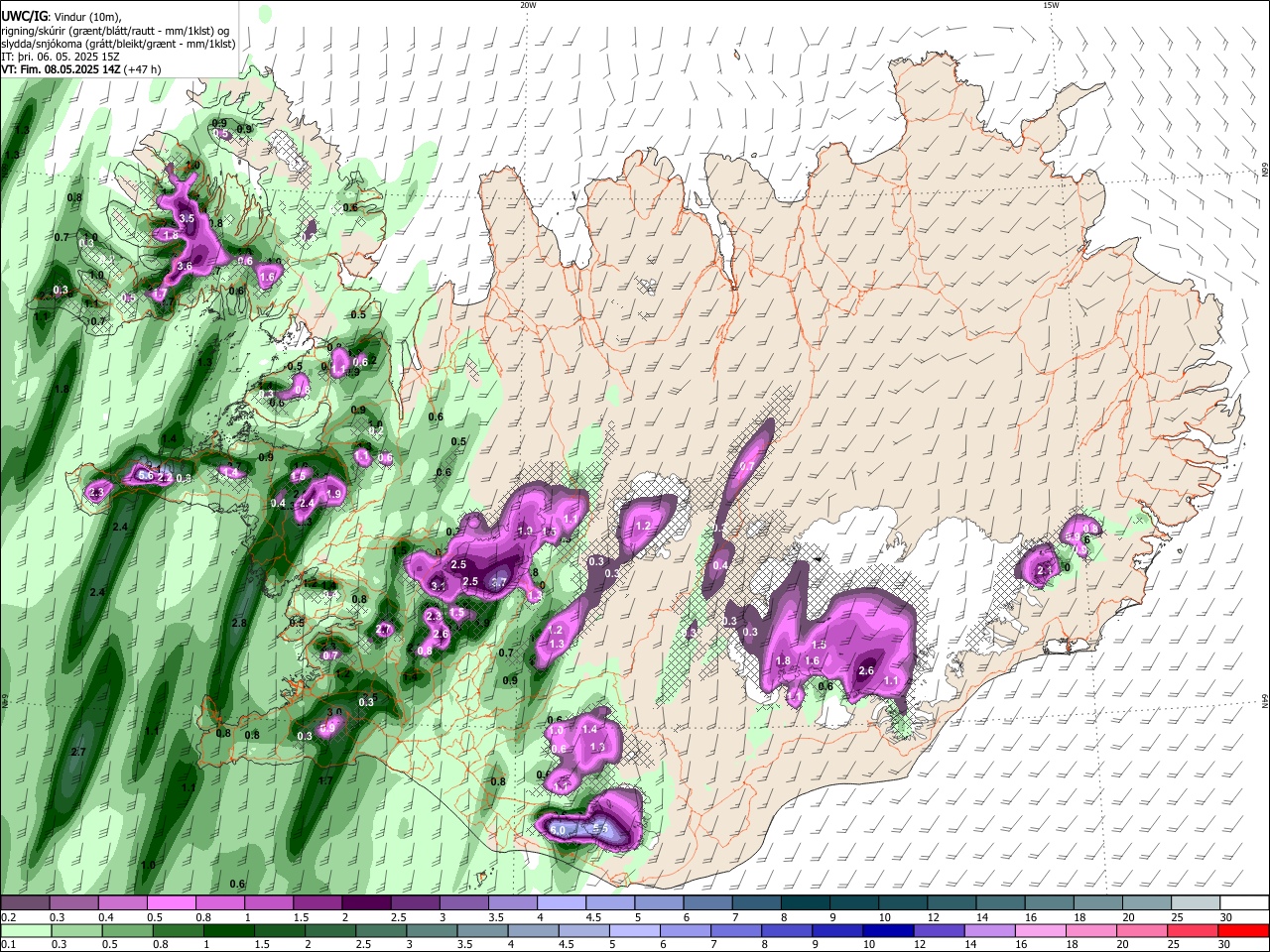Click the 0.2 label above the upper legend row
The height and width of the screenshot is (952, 1270).
(7, 917)
